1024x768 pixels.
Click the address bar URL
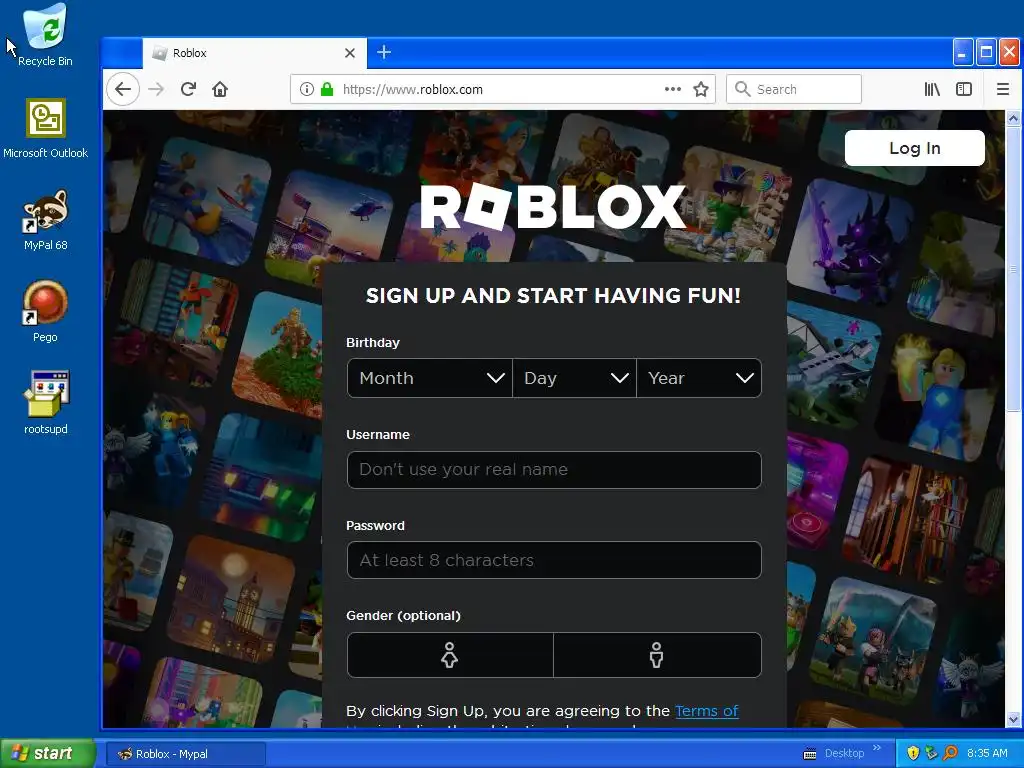[413, 89]
